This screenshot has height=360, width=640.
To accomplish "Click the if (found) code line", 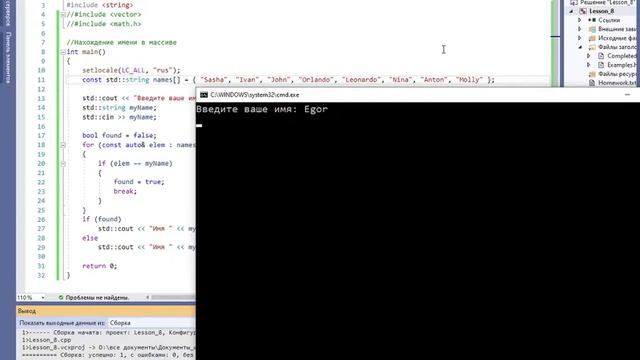I will point(102,219).
